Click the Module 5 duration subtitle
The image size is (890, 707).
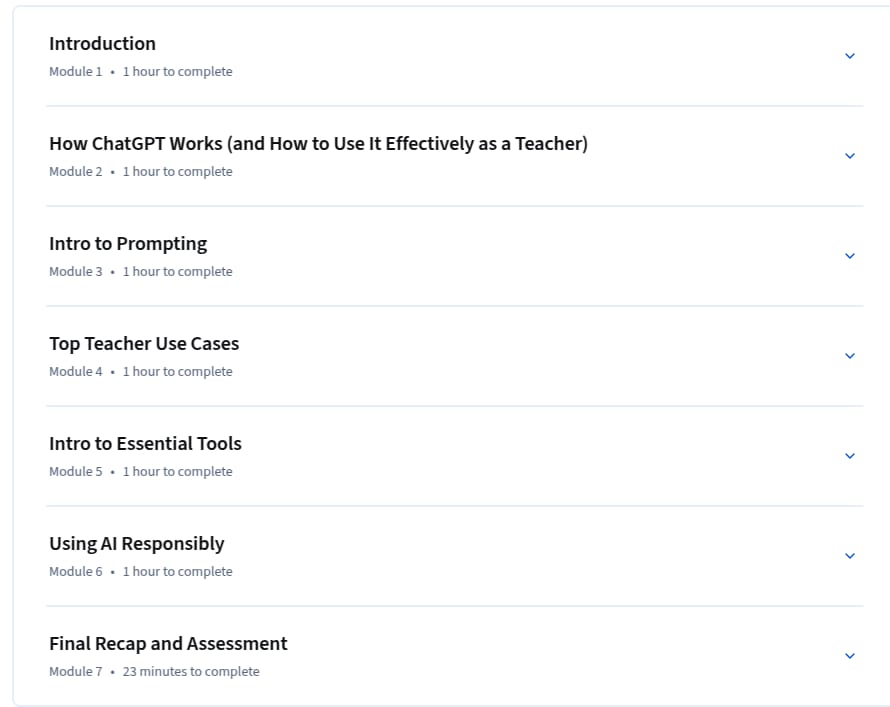[x=178, y=472]
